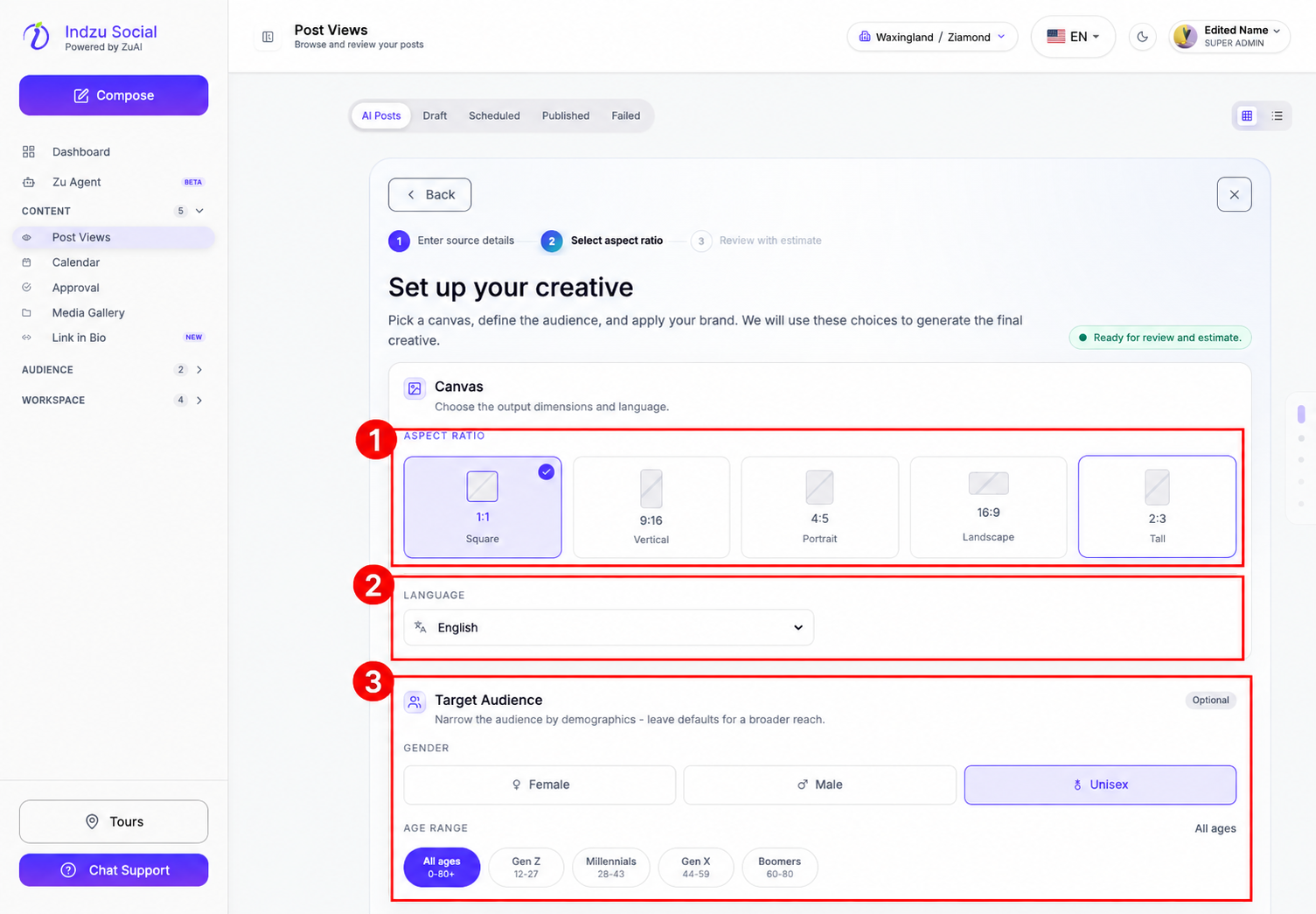Switch to the Scheduled tab
The height and width of the screenshot is (914, 1316).
(x=494, y=115)
